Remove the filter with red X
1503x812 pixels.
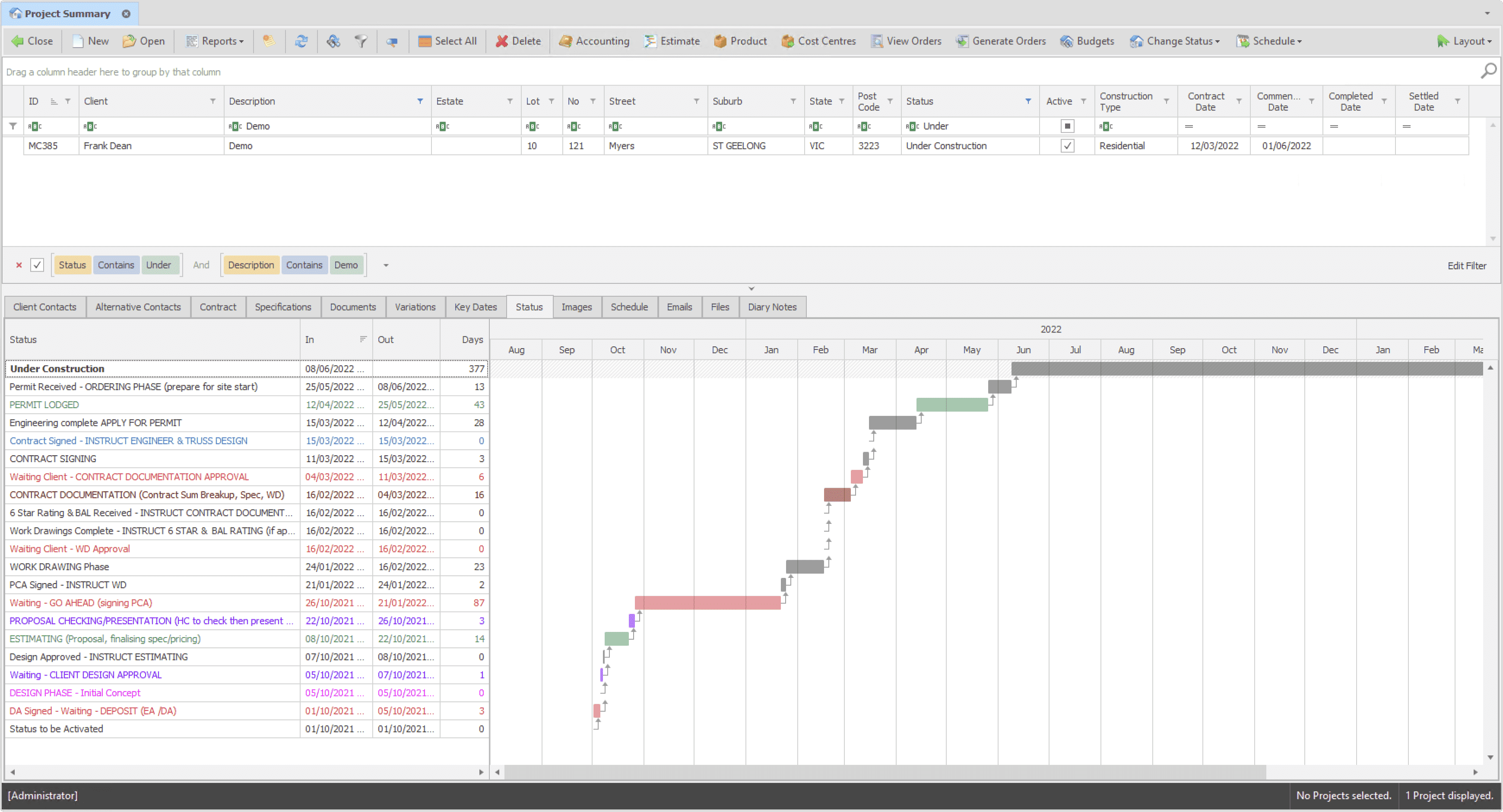click(19, 265)
